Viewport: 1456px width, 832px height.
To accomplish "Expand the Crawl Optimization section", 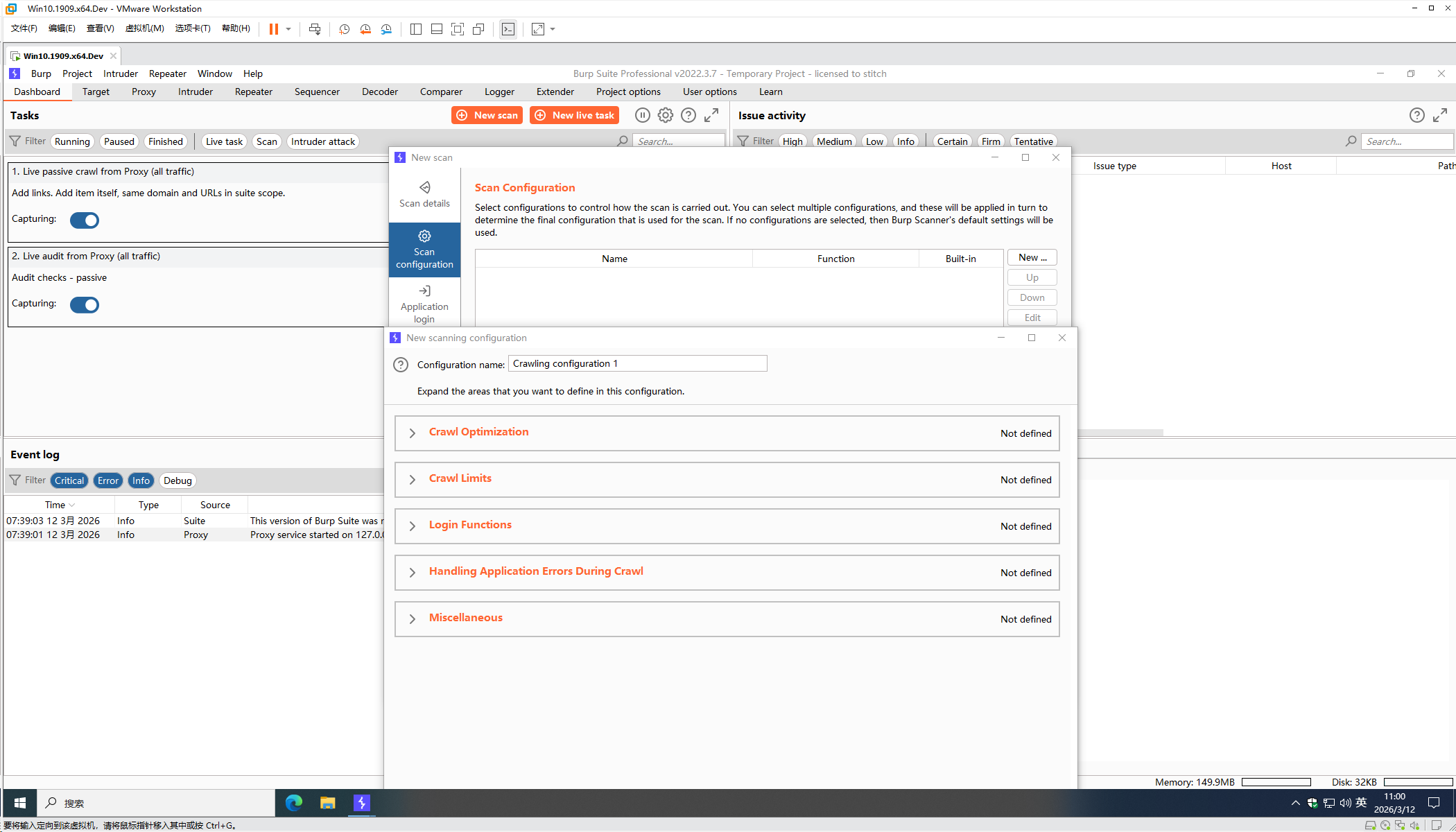I will point(413,433).
